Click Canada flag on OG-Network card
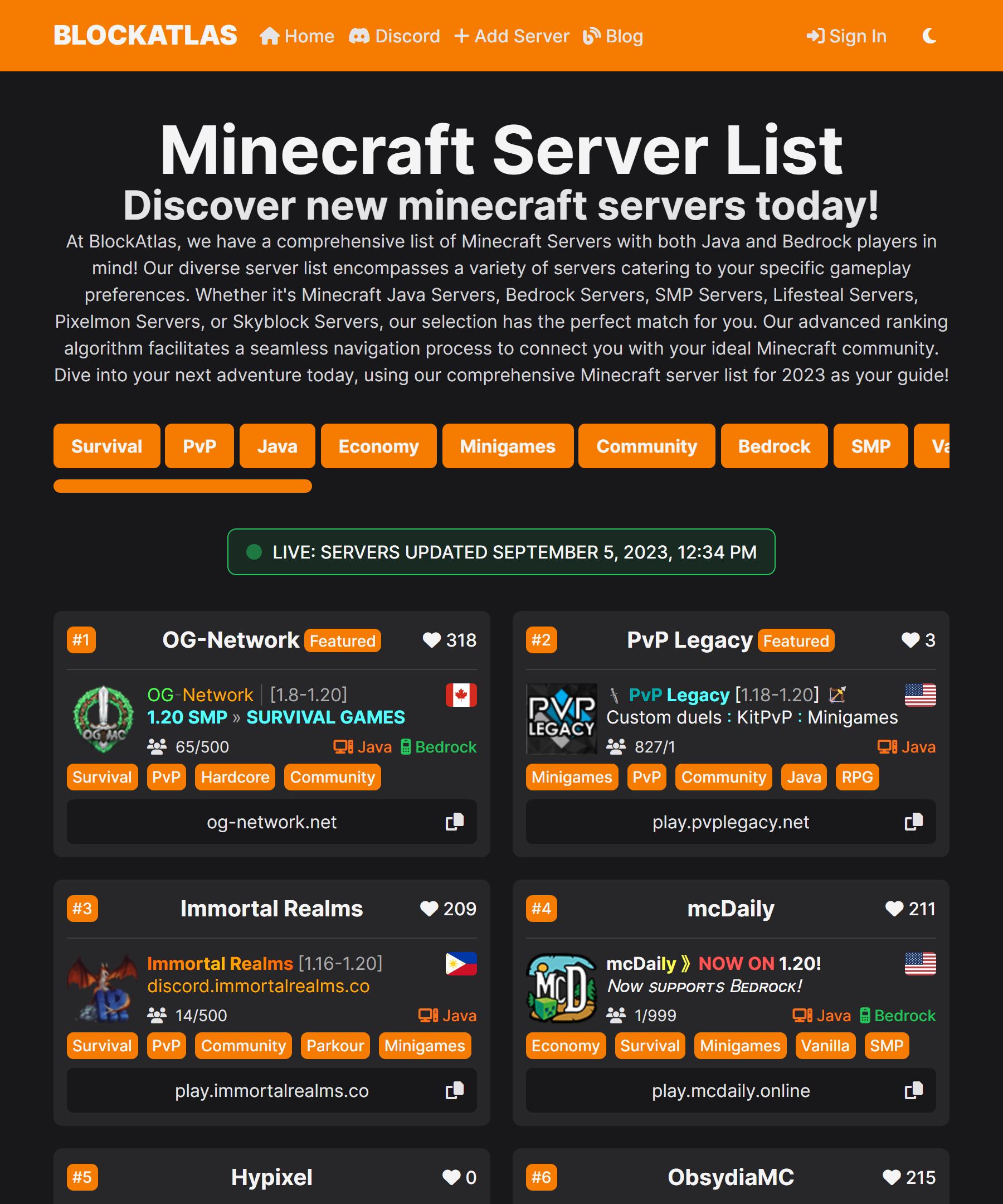1003x1204 pixels. point(461,695)
